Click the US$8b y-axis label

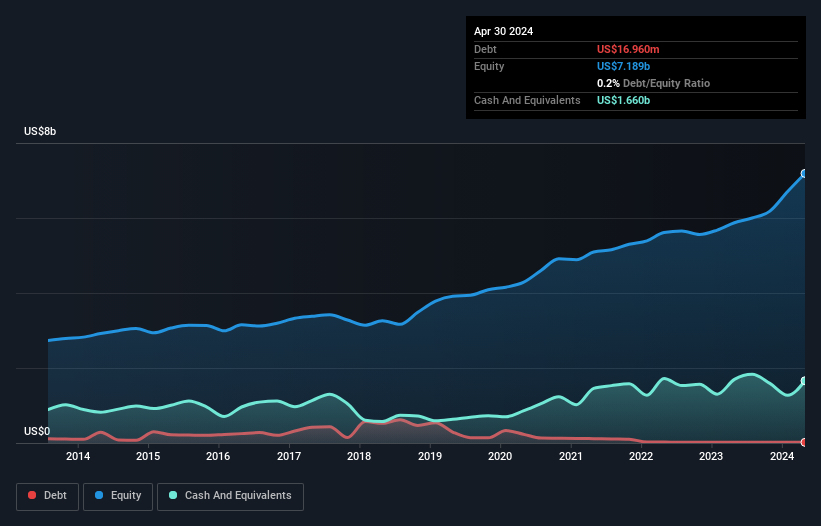point(40,131)
